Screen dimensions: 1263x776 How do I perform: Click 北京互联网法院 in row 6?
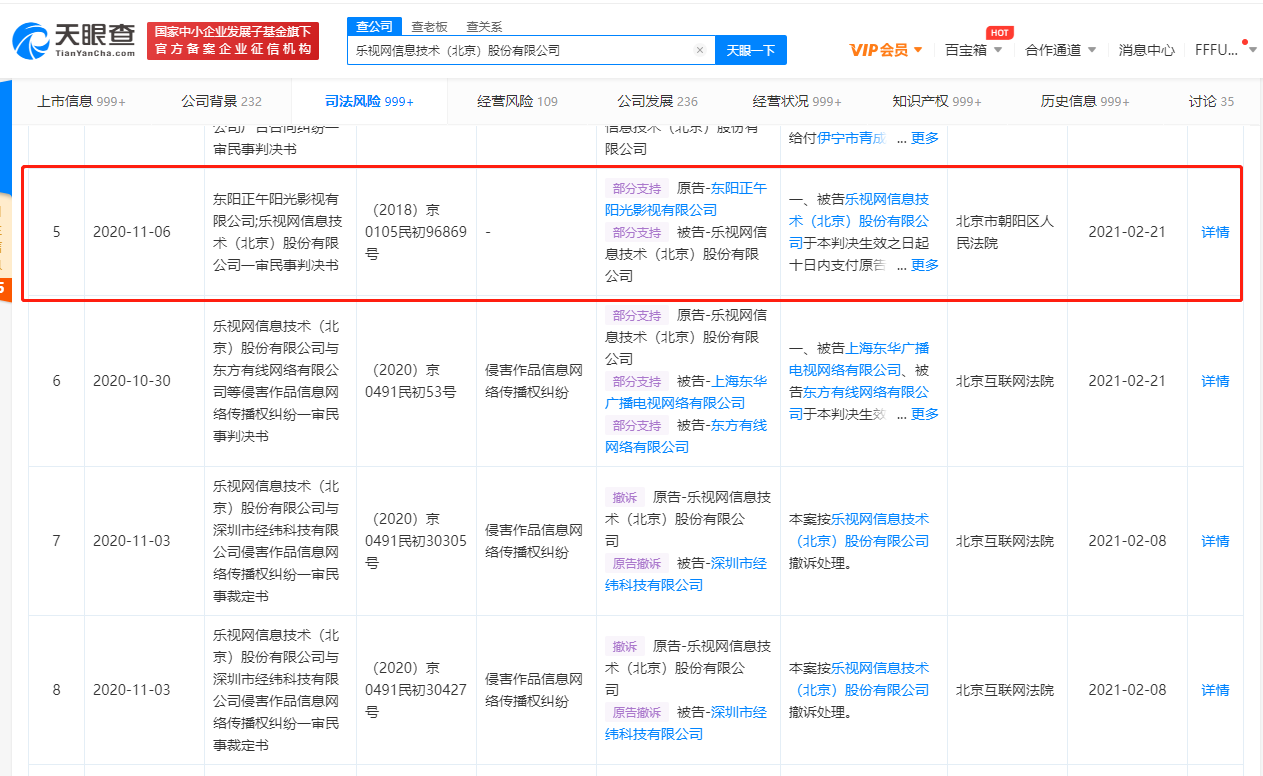pos(1005,381)
